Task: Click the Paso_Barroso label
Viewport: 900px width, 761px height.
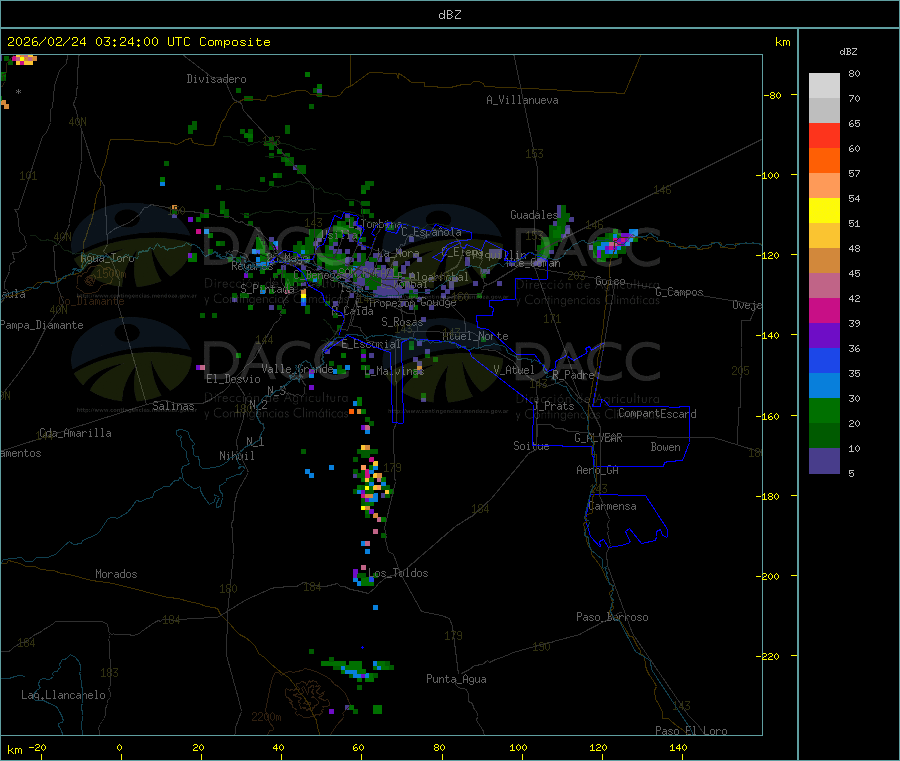Action: 612,617
